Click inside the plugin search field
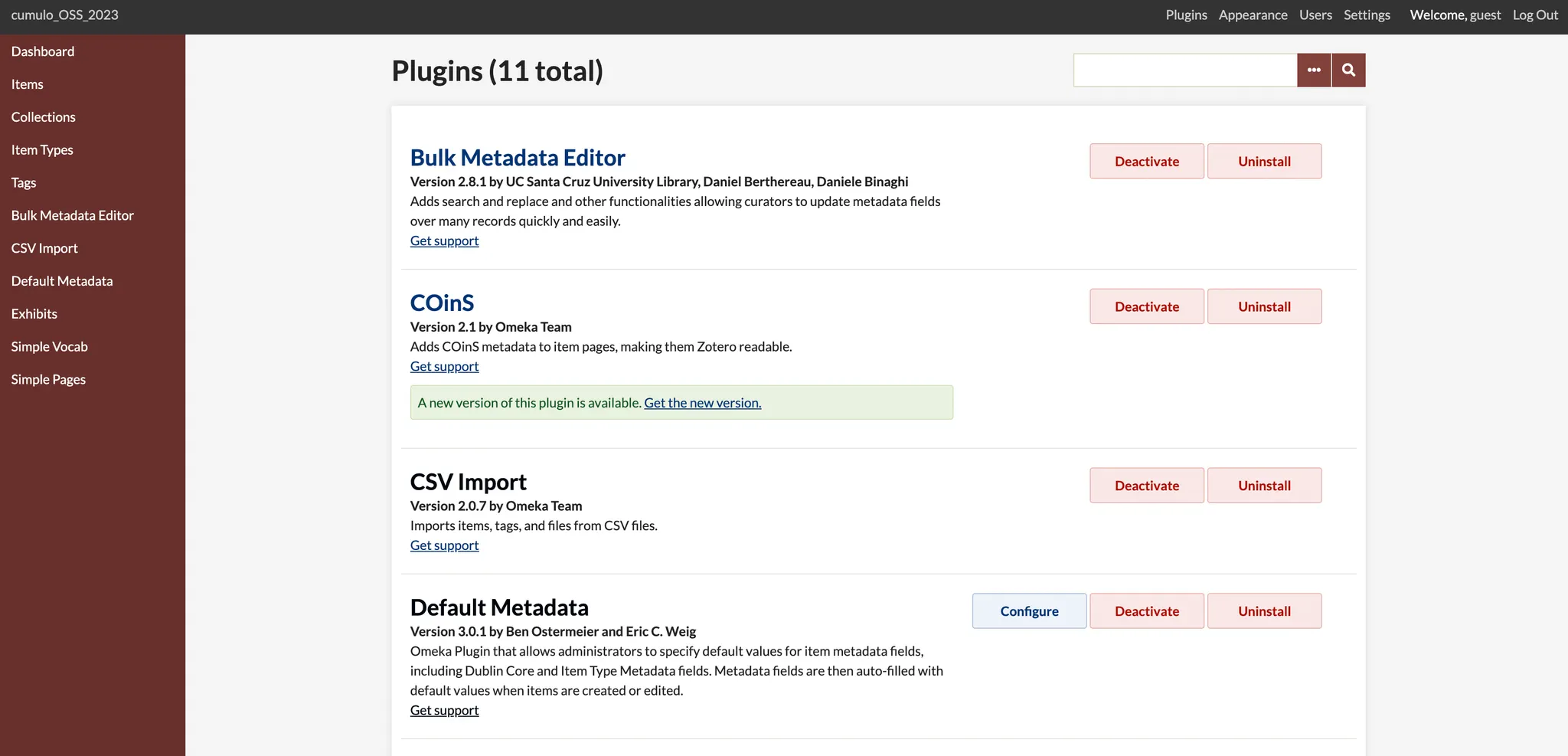Viewport: 1568px width, 756px height. pyautogui.click(x=1184, y=70)
